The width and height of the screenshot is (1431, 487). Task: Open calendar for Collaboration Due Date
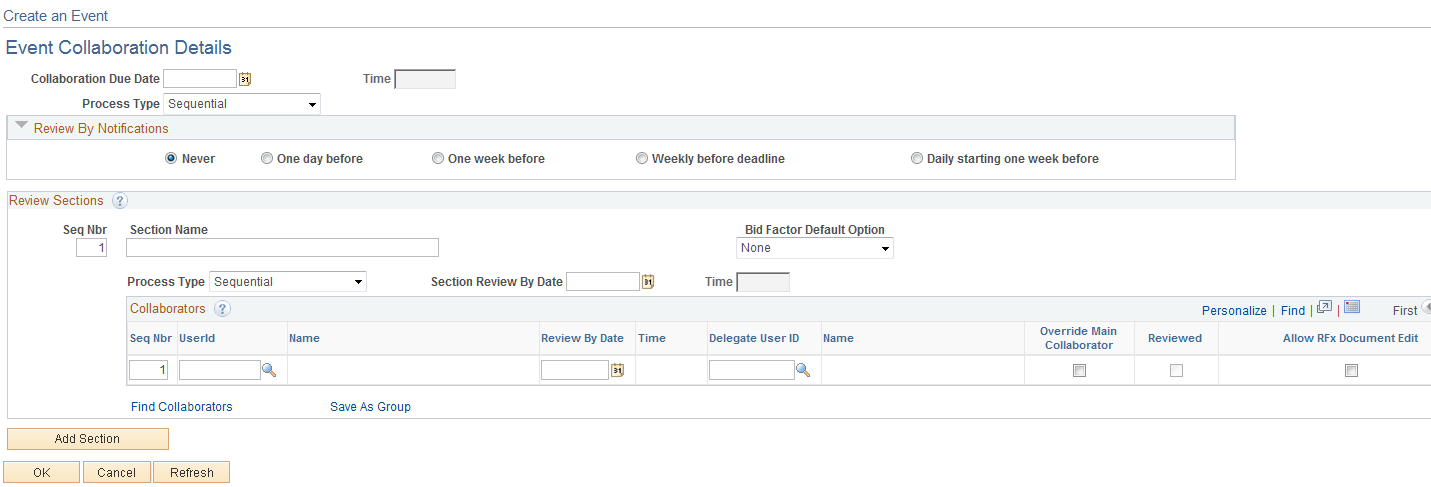245,79
